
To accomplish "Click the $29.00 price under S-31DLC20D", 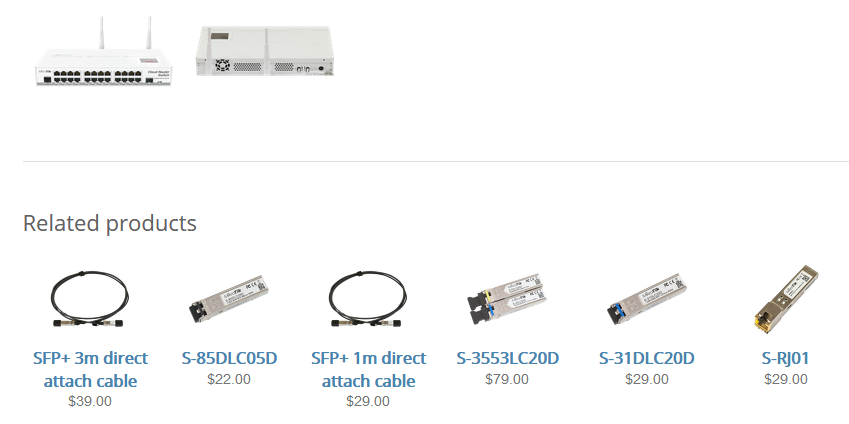I will pos(646,379).
